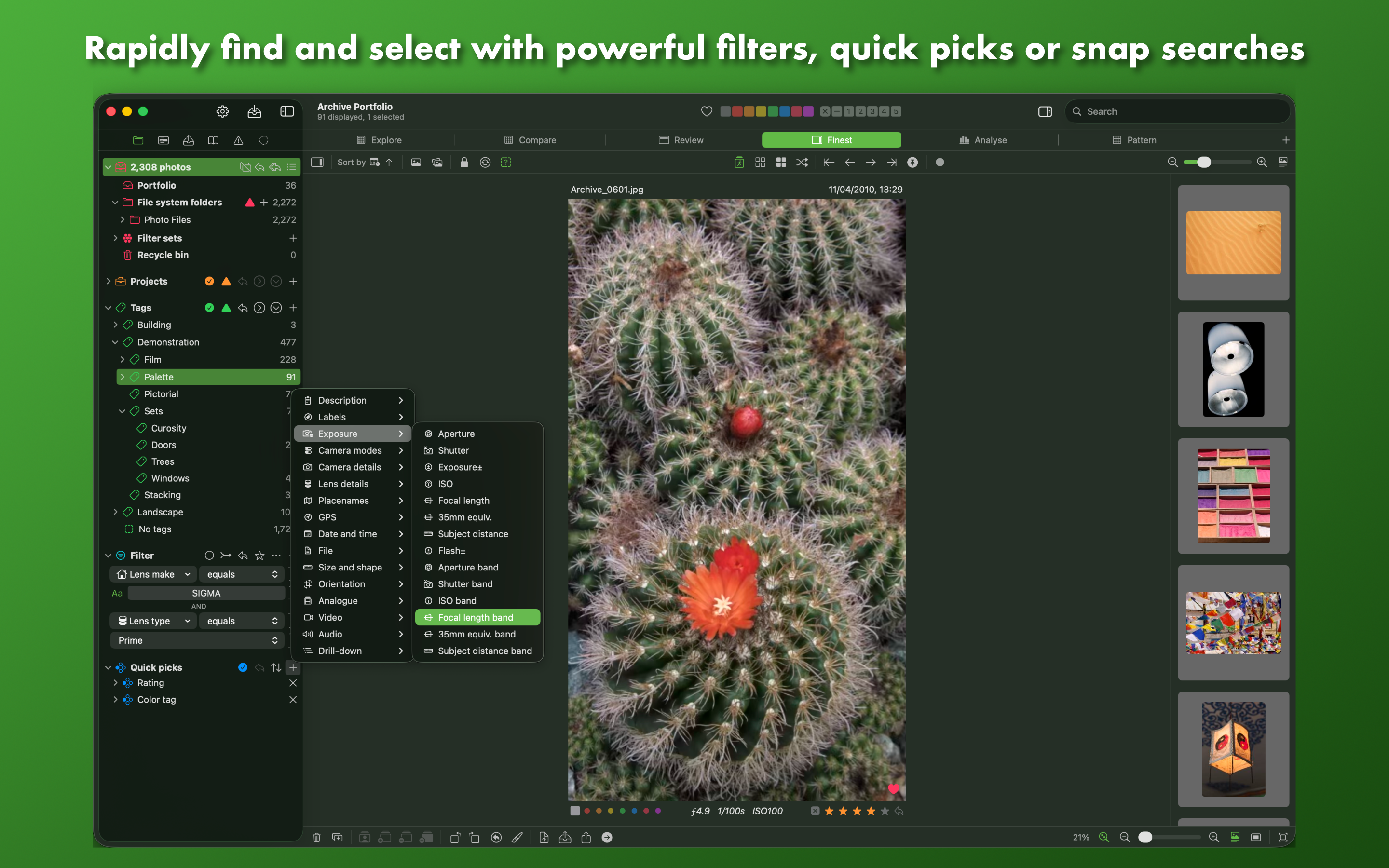Expand the Landscape tag
This screenshot has width=1389, height=868.
tap(115, 512)
